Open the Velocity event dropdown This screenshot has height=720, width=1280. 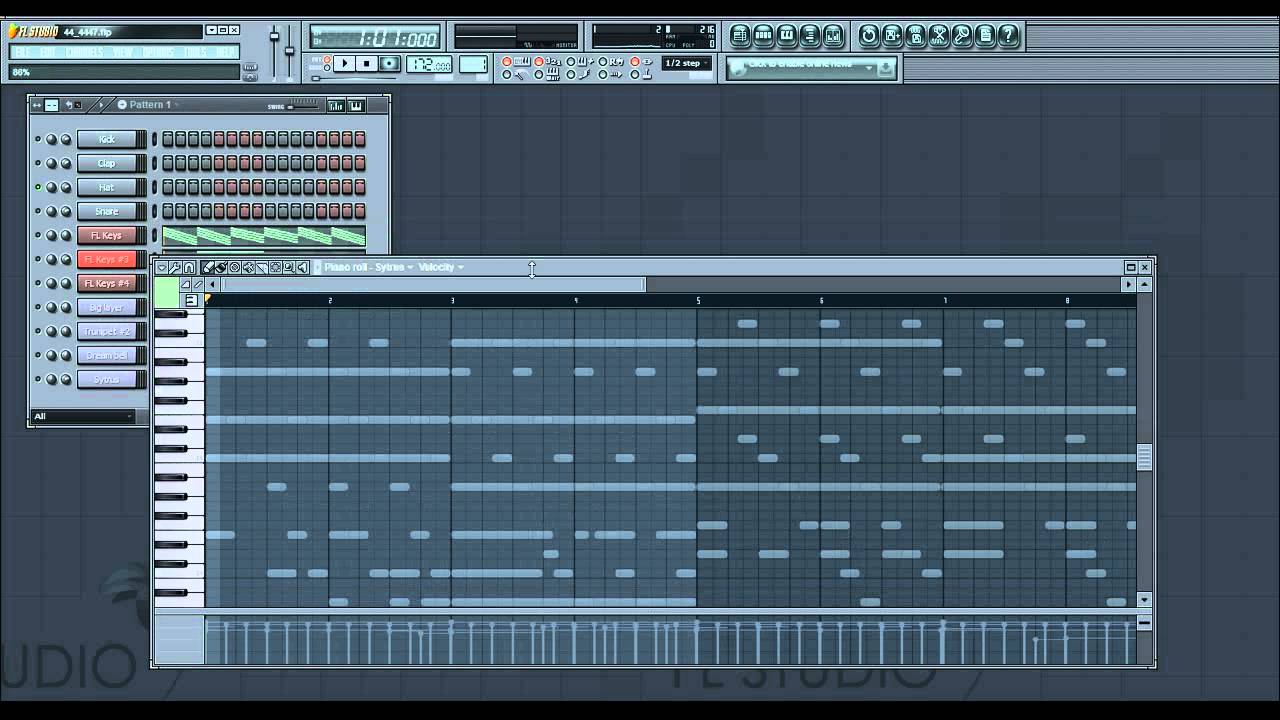tap(441, 267)
